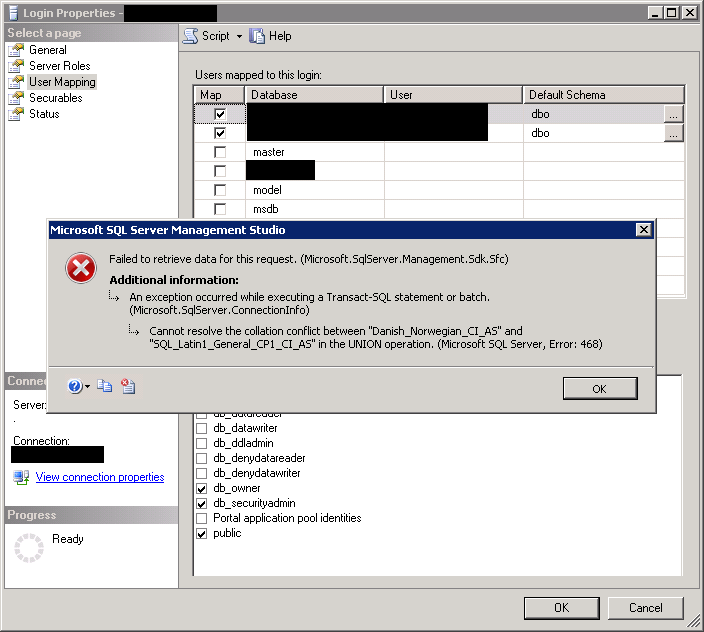Screen dimensions: 704x632
Task: Open schema browse button in second row
Action: tap(673, 133)
